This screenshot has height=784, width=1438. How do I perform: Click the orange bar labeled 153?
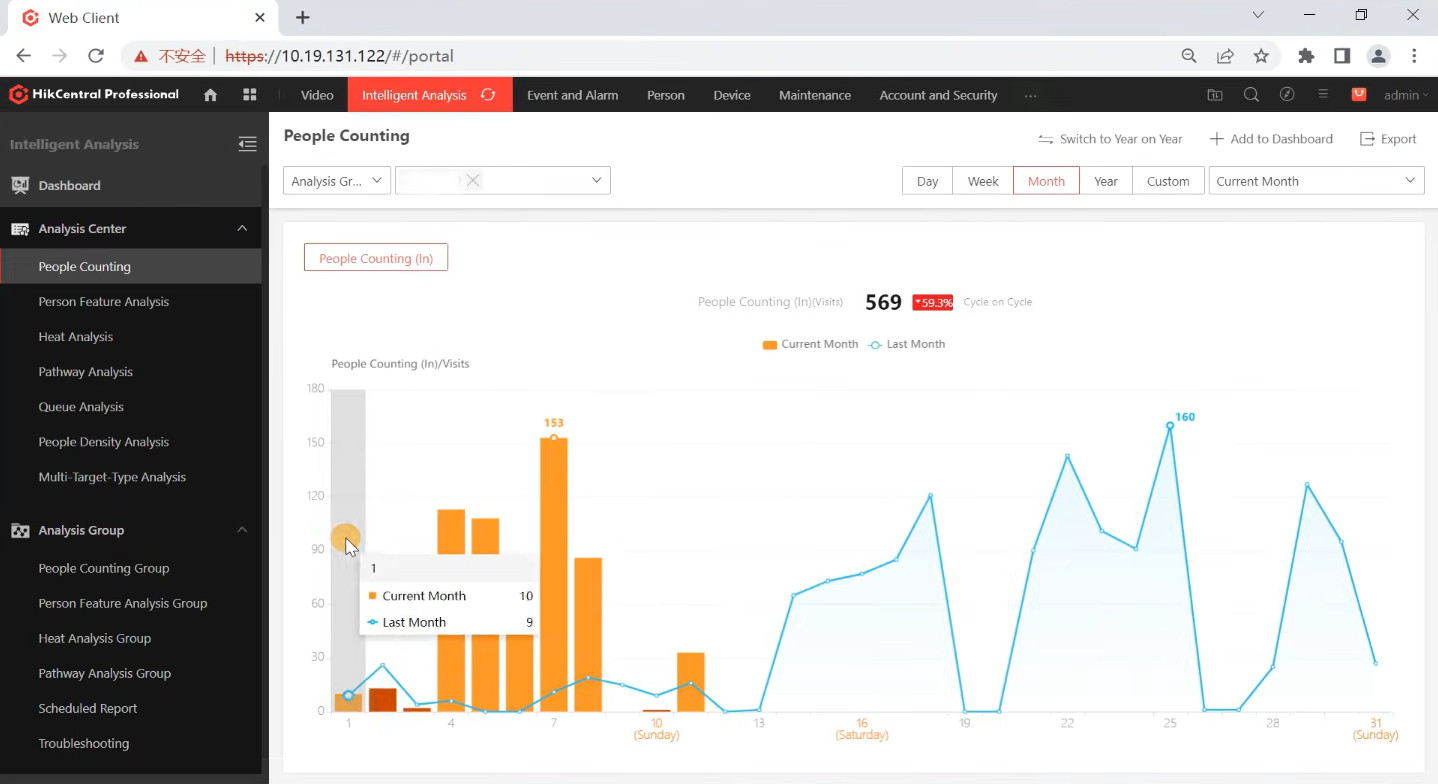(x=554, y=574)
